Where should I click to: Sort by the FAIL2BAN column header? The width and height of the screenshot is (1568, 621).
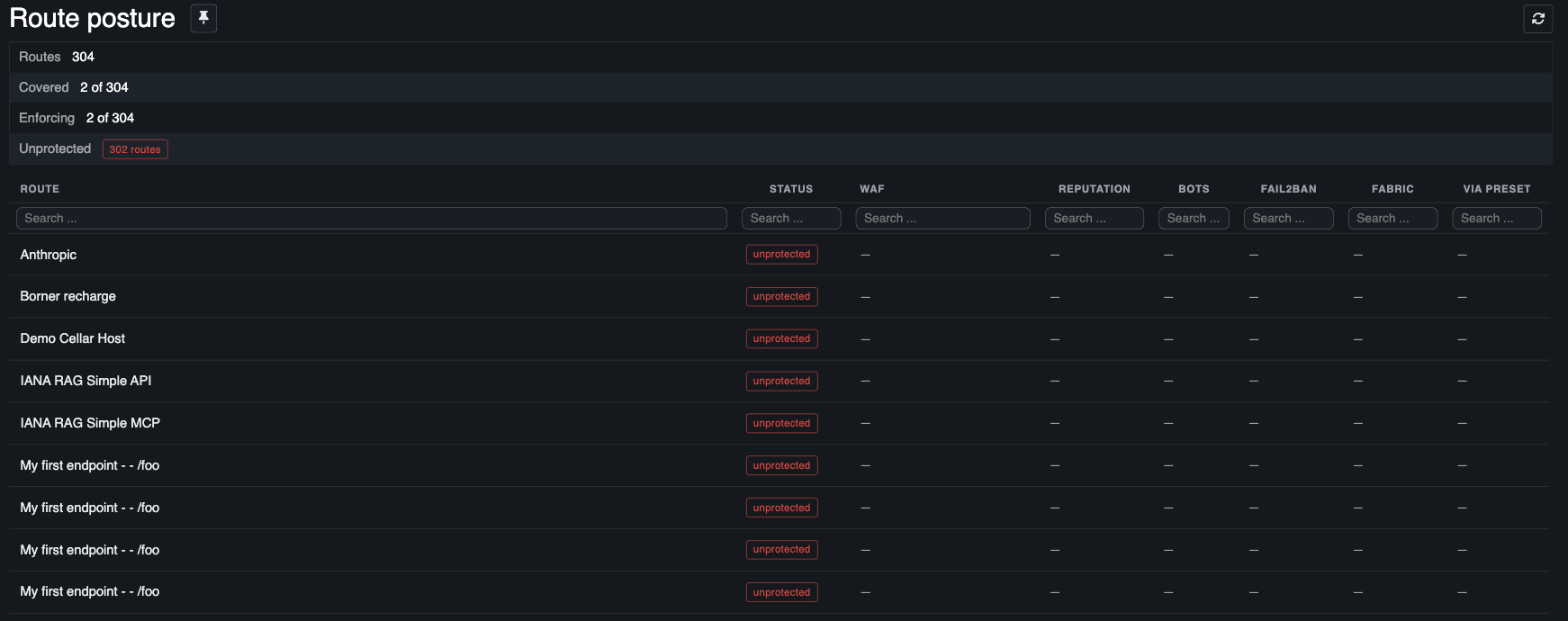click(1288, 189)
